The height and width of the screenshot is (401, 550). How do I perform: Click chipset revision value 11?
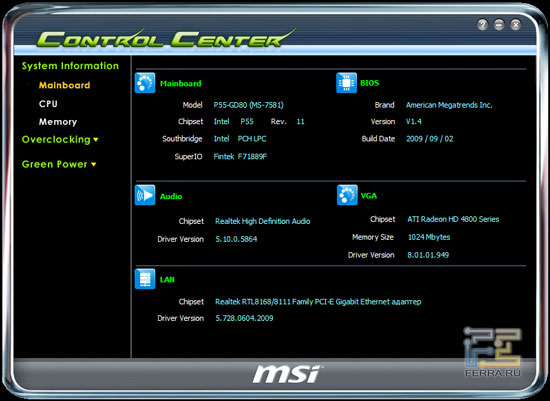(x=300, y=122)
